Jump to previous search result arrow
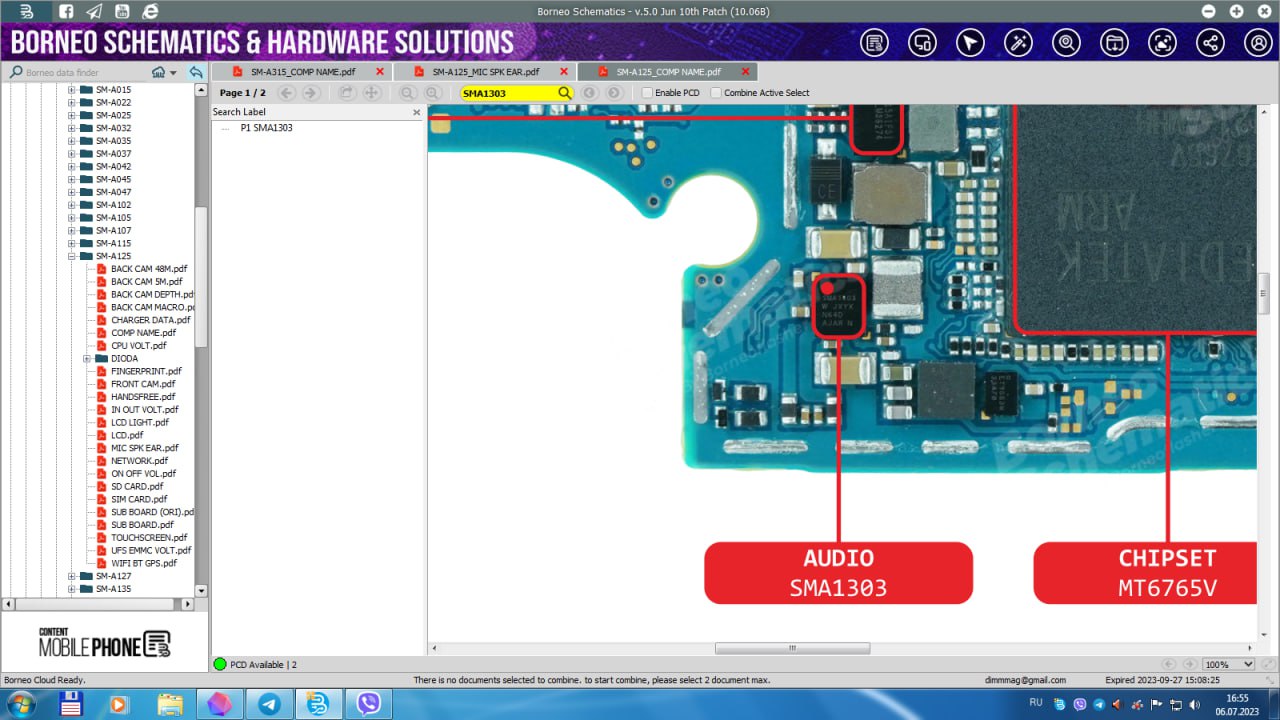 tap(590, 93)
